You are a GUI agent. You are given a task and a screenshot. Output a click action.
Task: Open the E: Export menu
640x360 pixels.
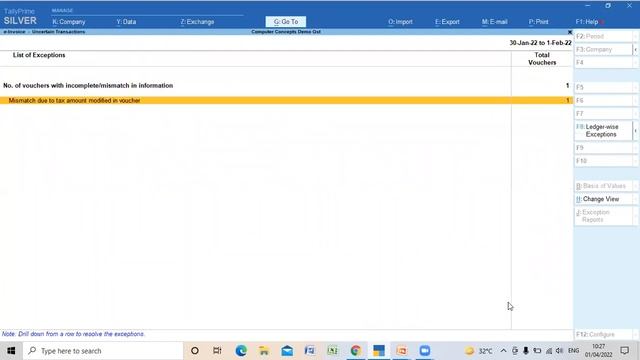[x=447, y=22]
